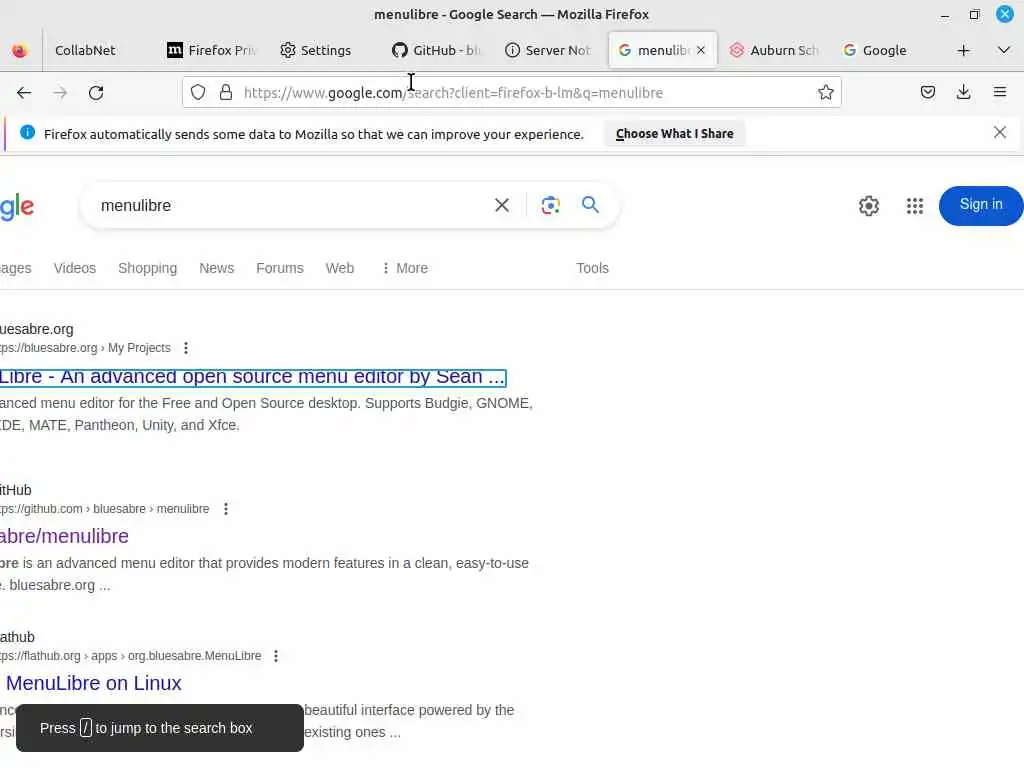The width and height of the screenshot is (1024, 768).
Task: Click info icon in notification bar
Action: click(x=27, y=133)
